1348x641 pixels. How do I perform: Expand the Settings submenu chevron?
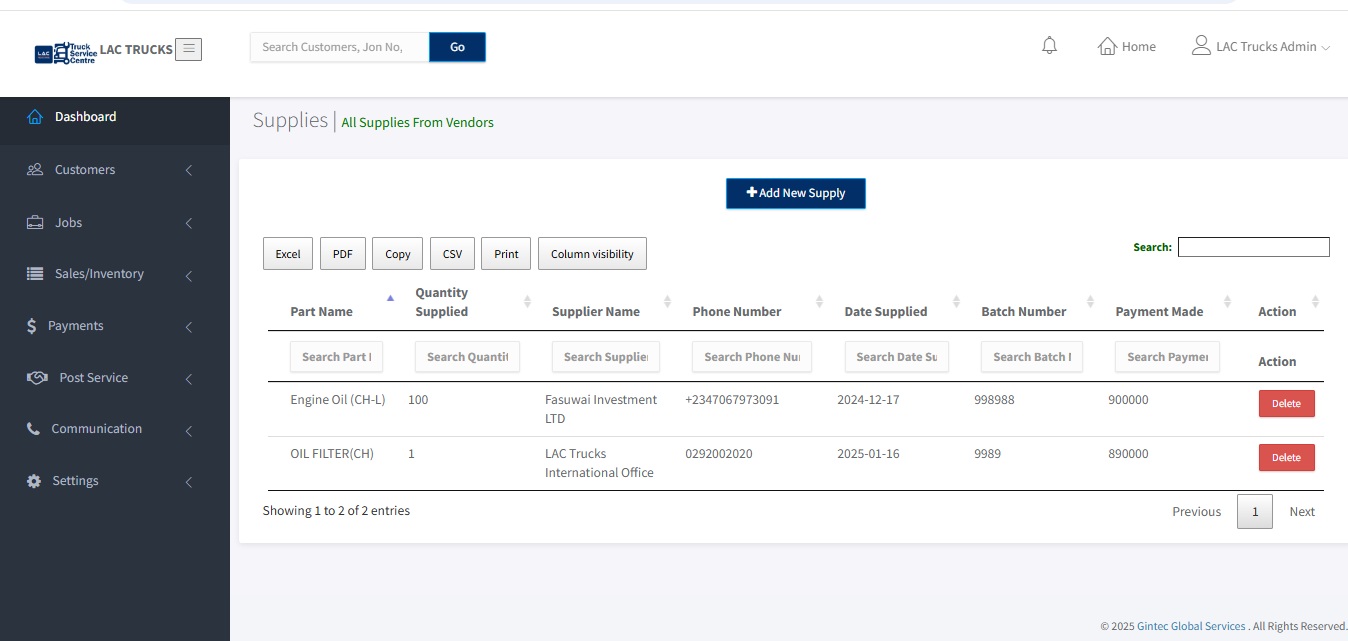pyautogui.click(x=188, y=481)
